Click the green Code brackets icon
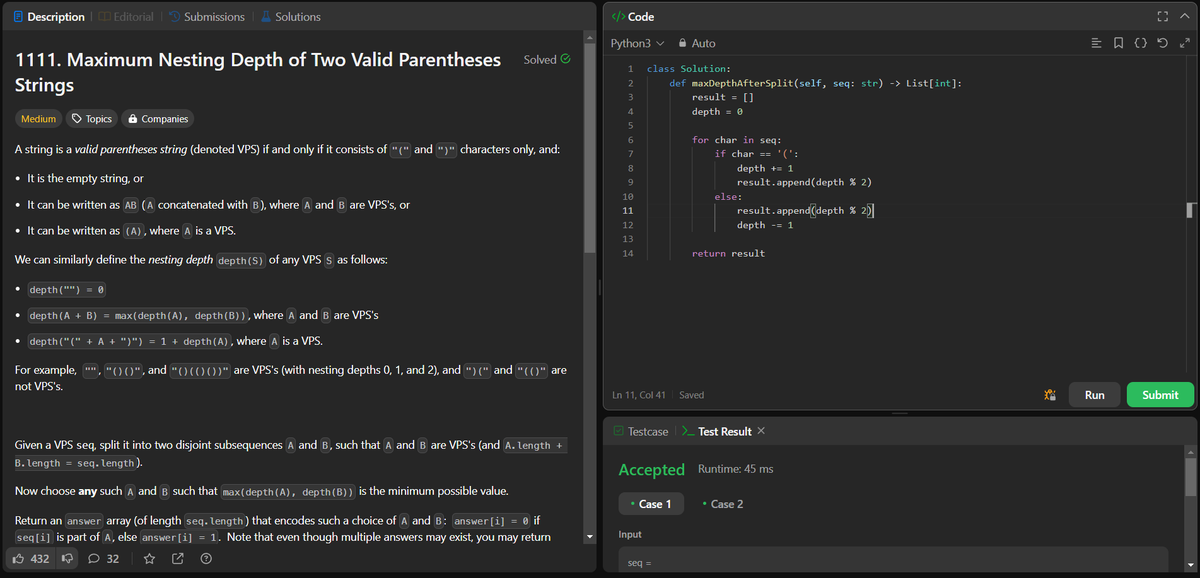This screenshot has height=578, width=1200. (x=617, y=17)
